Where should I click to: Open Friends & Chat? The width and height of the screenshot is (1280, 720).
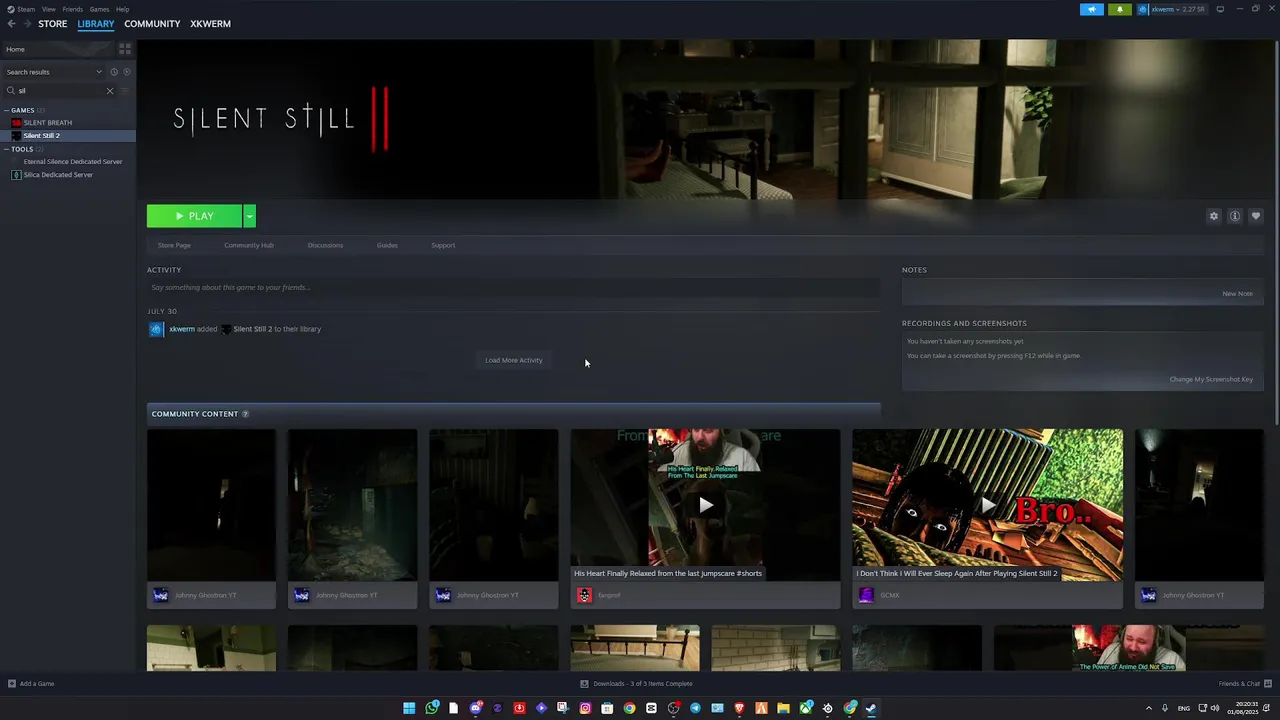1244,684
